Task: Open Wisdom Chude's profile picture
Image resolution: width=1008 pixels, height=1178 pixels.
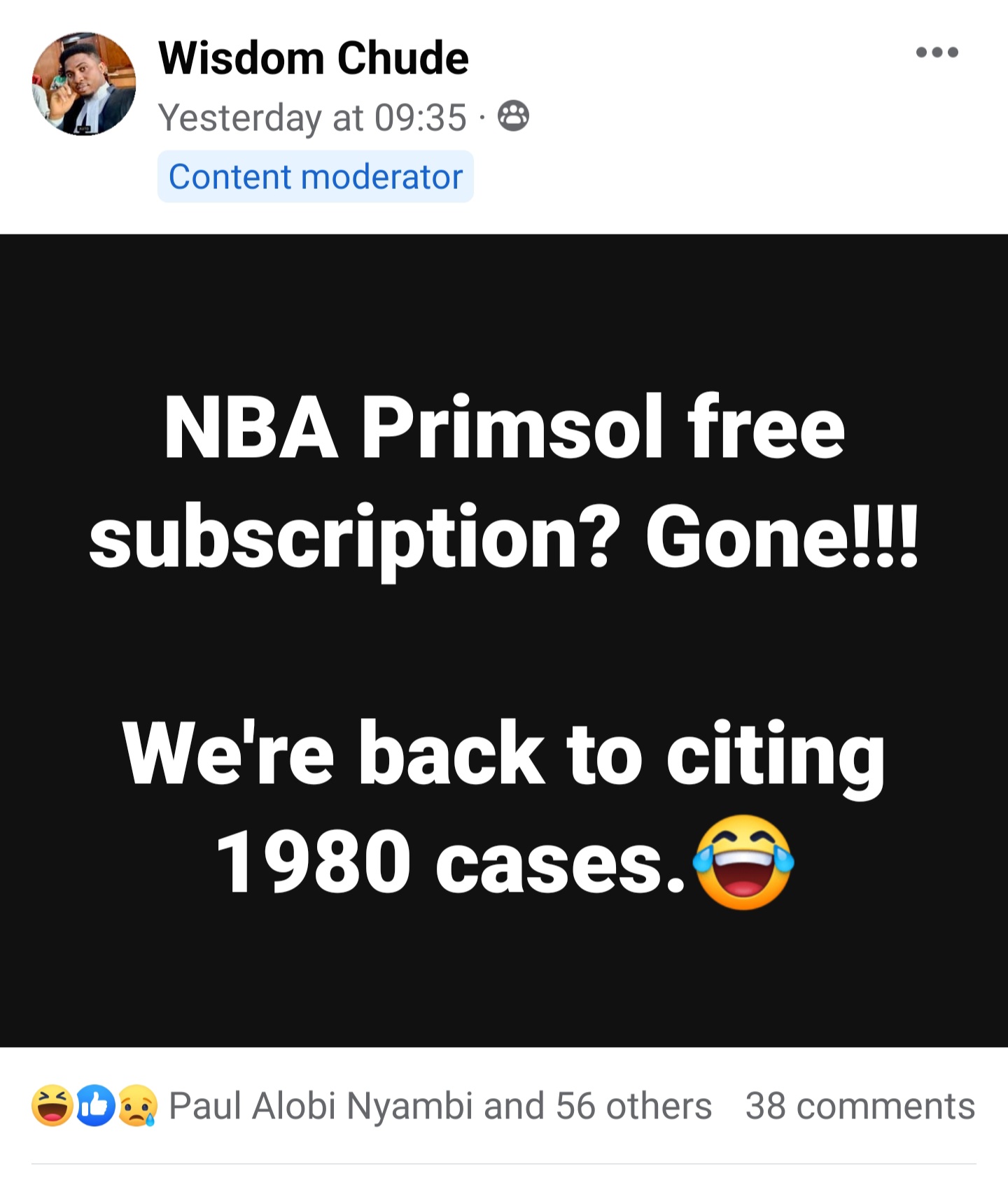Action: (x=83, y=83)
